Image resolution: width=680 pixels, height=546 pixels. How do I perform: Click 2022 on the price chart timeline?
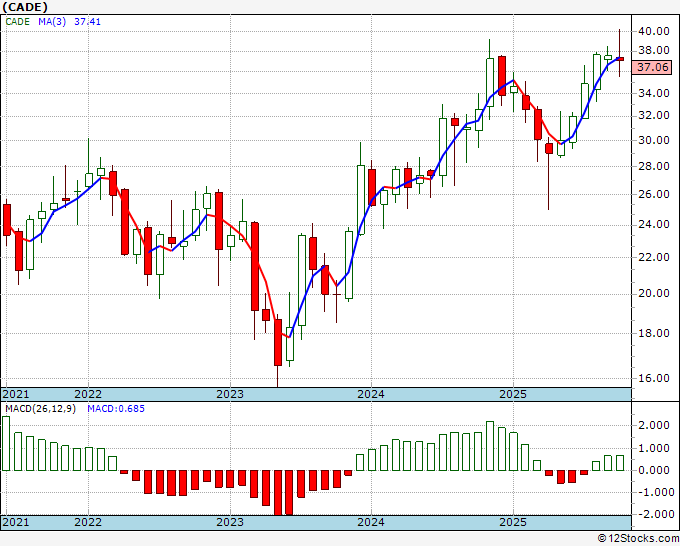(88, 394)
